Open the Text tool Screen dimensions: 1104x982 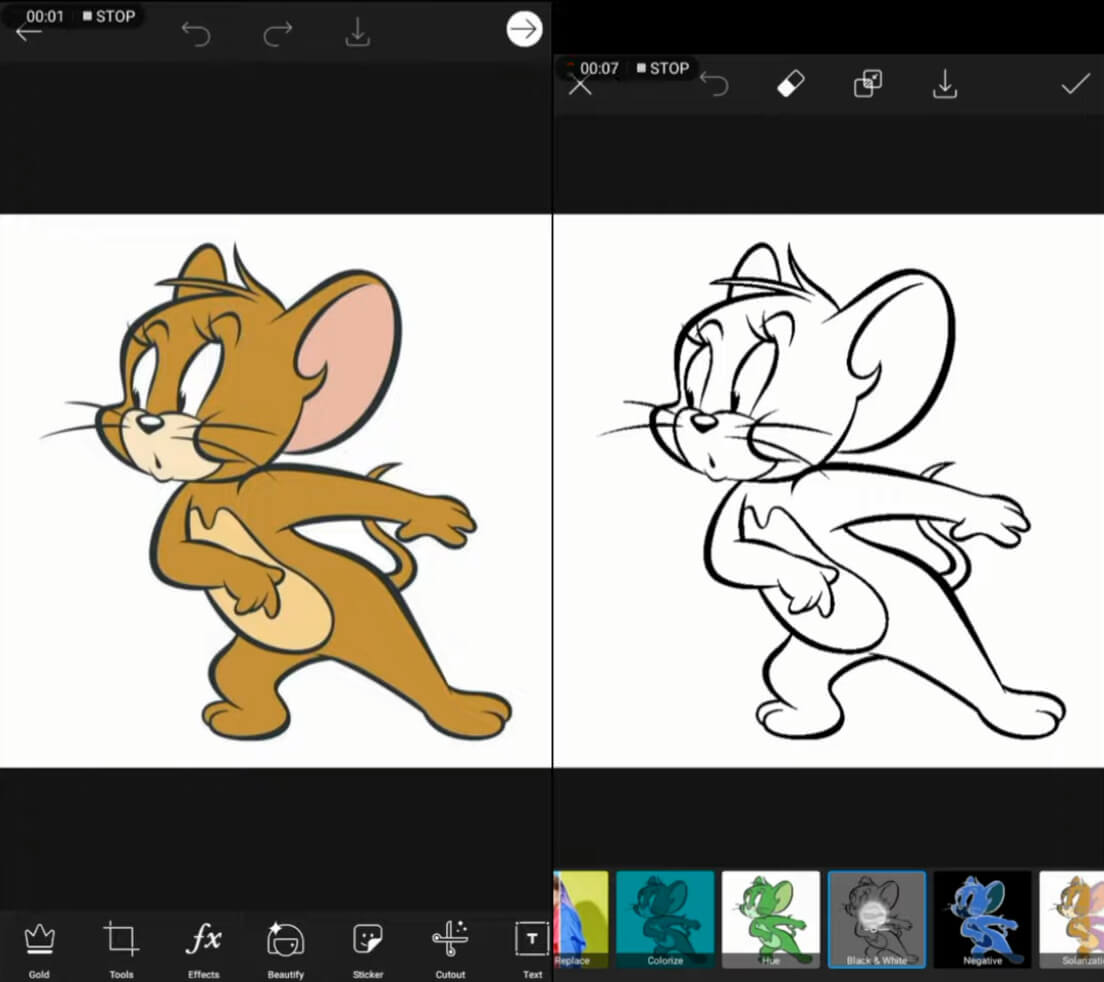click(x=532, y=950)
